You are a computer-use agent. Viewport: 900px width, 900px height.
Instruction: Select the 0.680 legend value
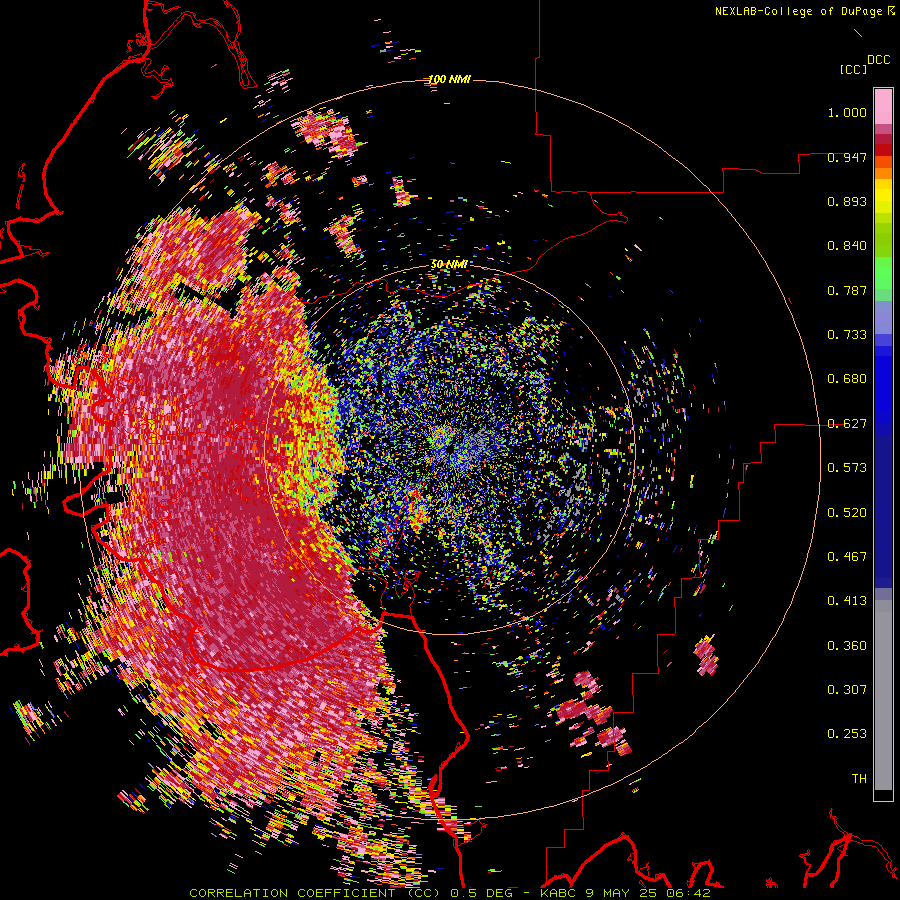847,379
